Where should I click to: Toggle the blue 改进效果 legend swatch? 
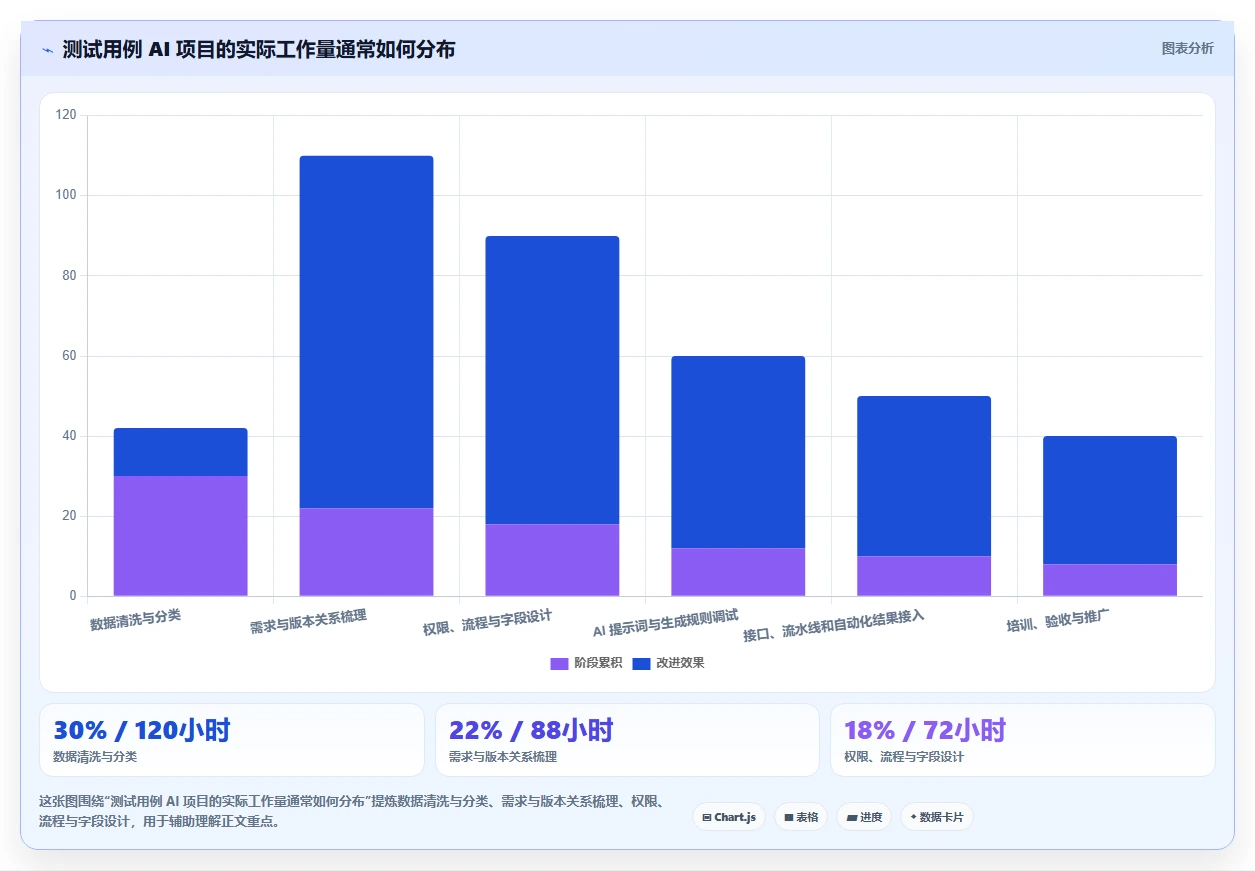click(x=642, y=663)
